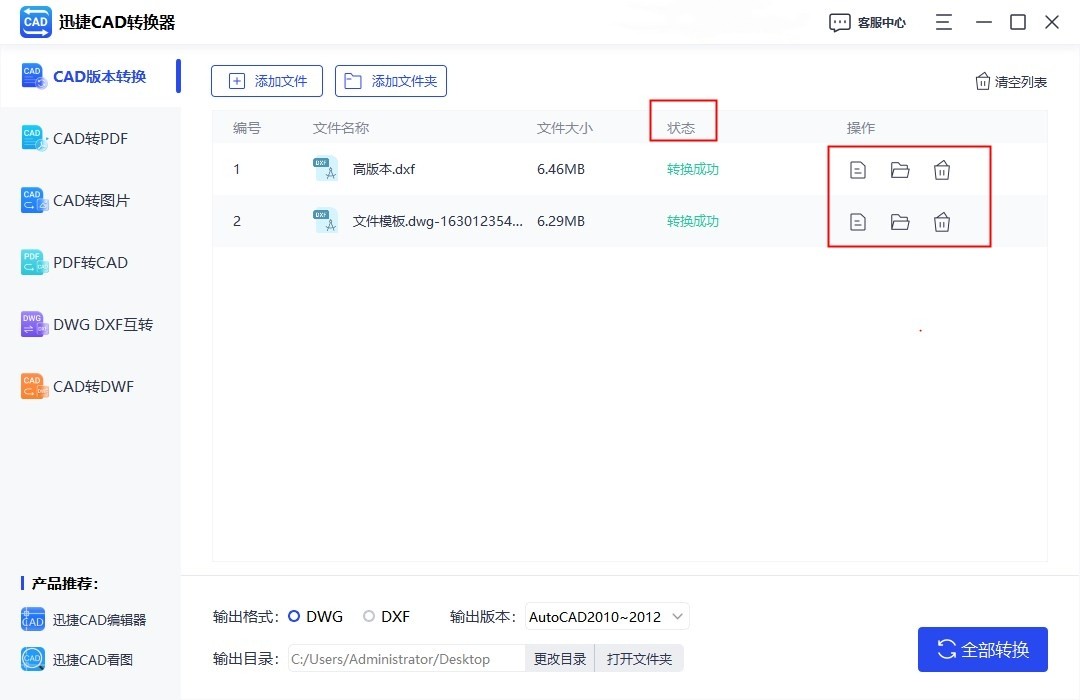Change output directory via 更改目录 button
Image resolution: width=1080 pixels, height=700 pixels.
pyautogui.click(x=558, y=657)
